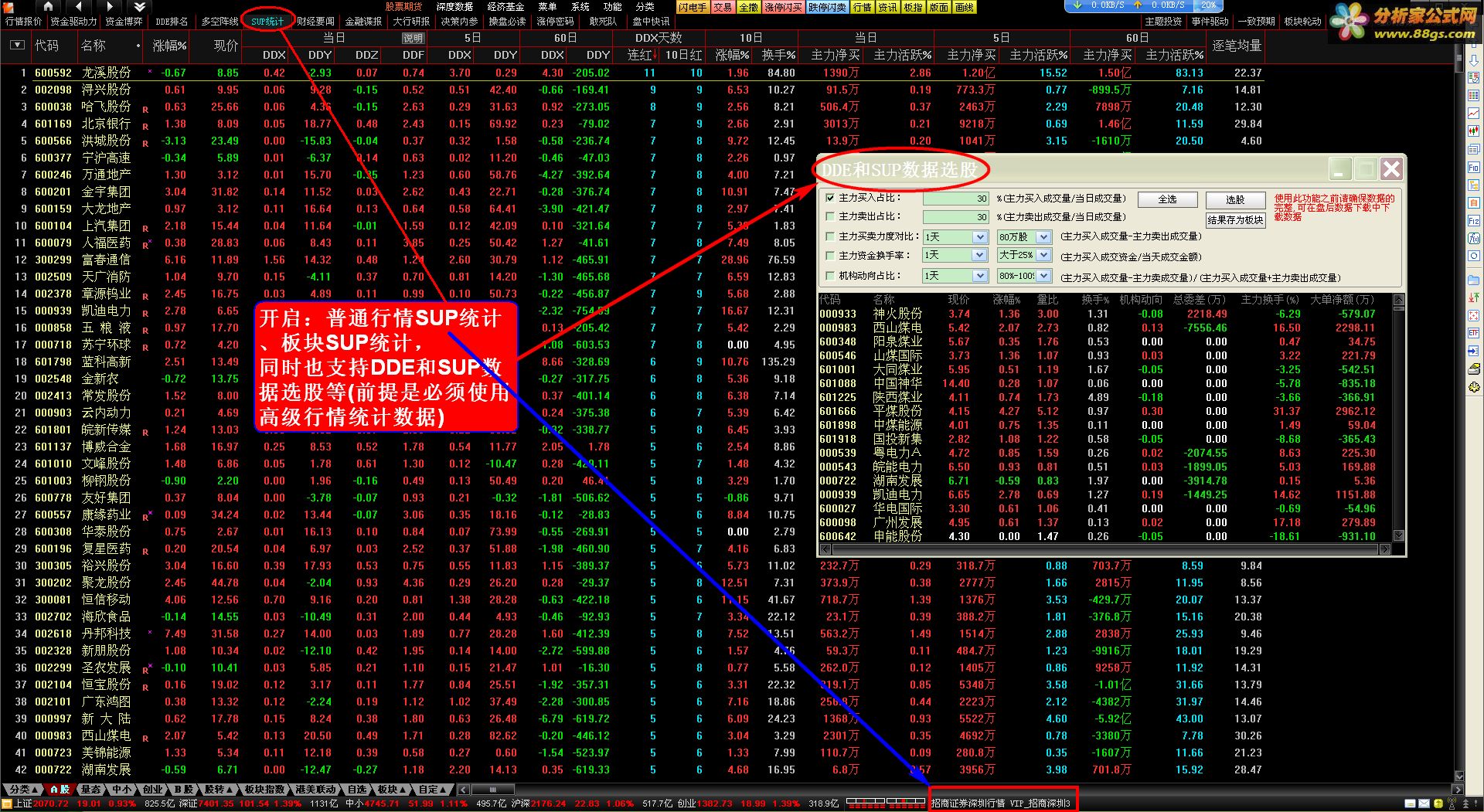Select the 龙溪股份 row in main table
The width and height of the screenshot is (1484, 812).
(x=634, y=73)
